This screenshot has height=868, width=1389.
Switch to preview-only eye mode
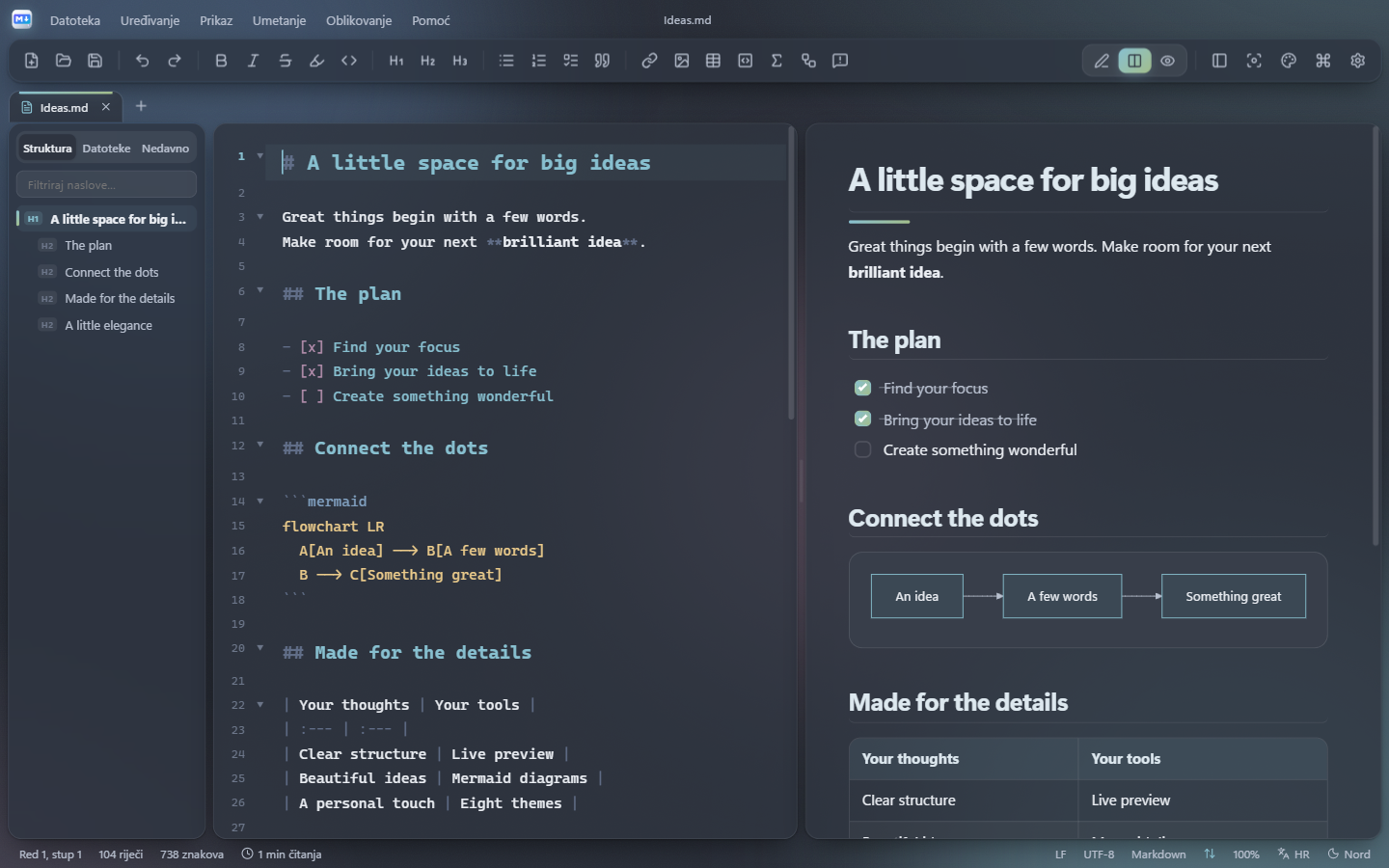coord(1167,61)
